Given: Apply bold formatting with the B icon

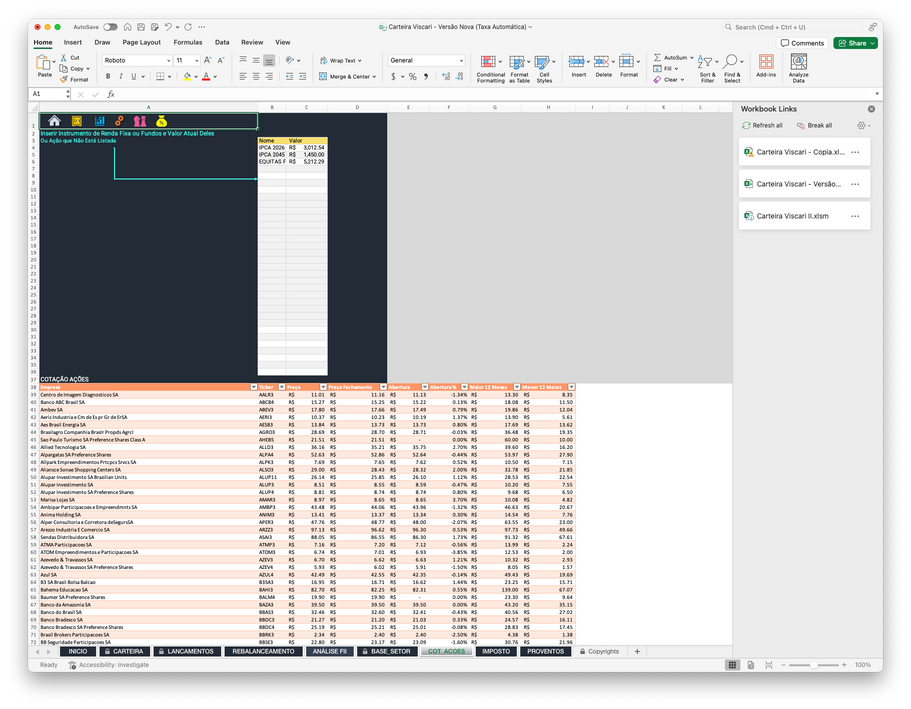Looking at the screenshot, I should point(108,77).
